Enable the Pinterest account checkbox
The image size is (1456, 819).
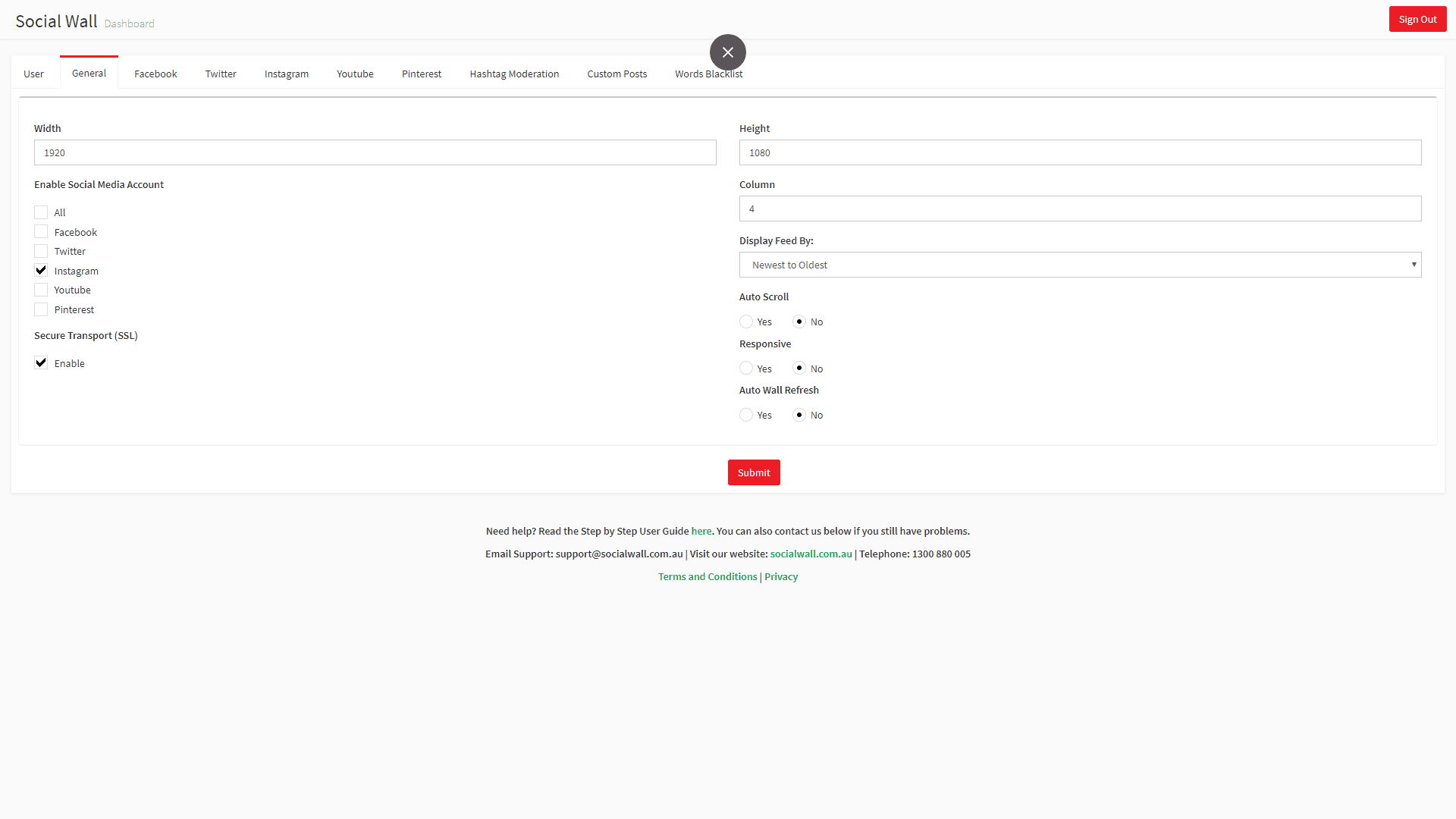coord(41,309)
